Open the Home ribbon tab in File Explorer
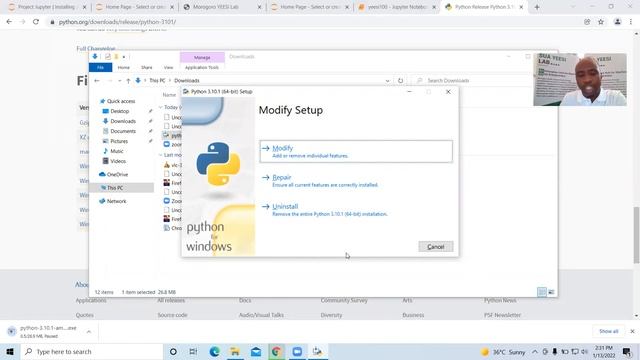The image size is (640, 360). (124, 67)
